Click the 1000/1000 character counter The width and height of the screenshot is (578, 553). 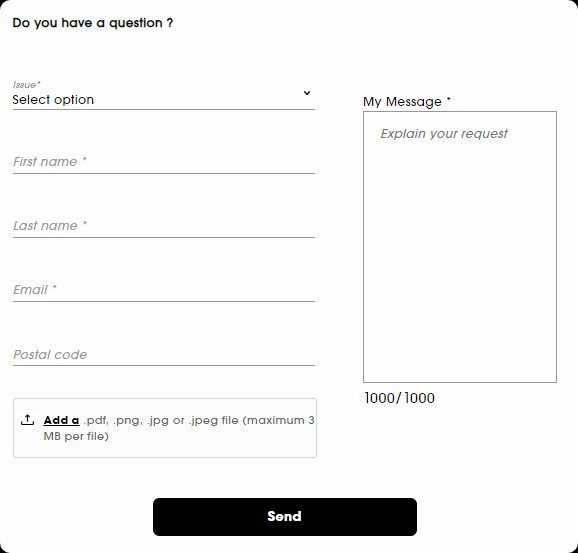coord(400,398)
